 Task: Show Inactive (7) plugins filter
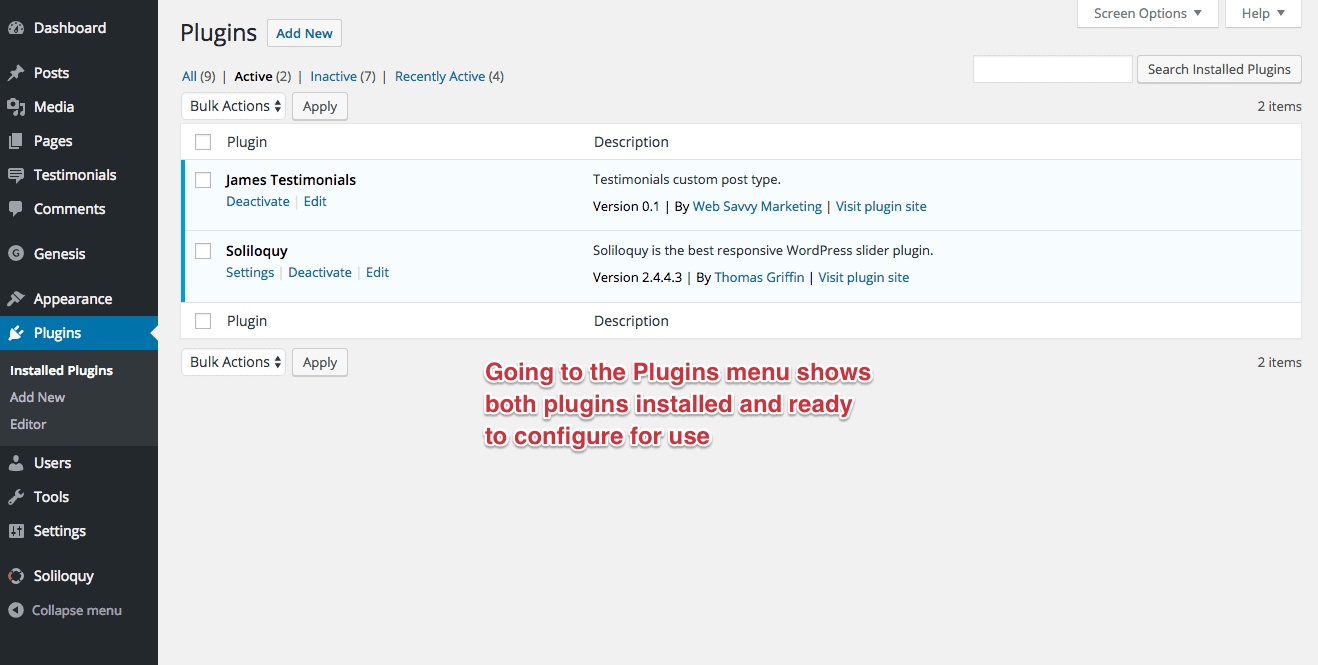[x=343, y=76]
